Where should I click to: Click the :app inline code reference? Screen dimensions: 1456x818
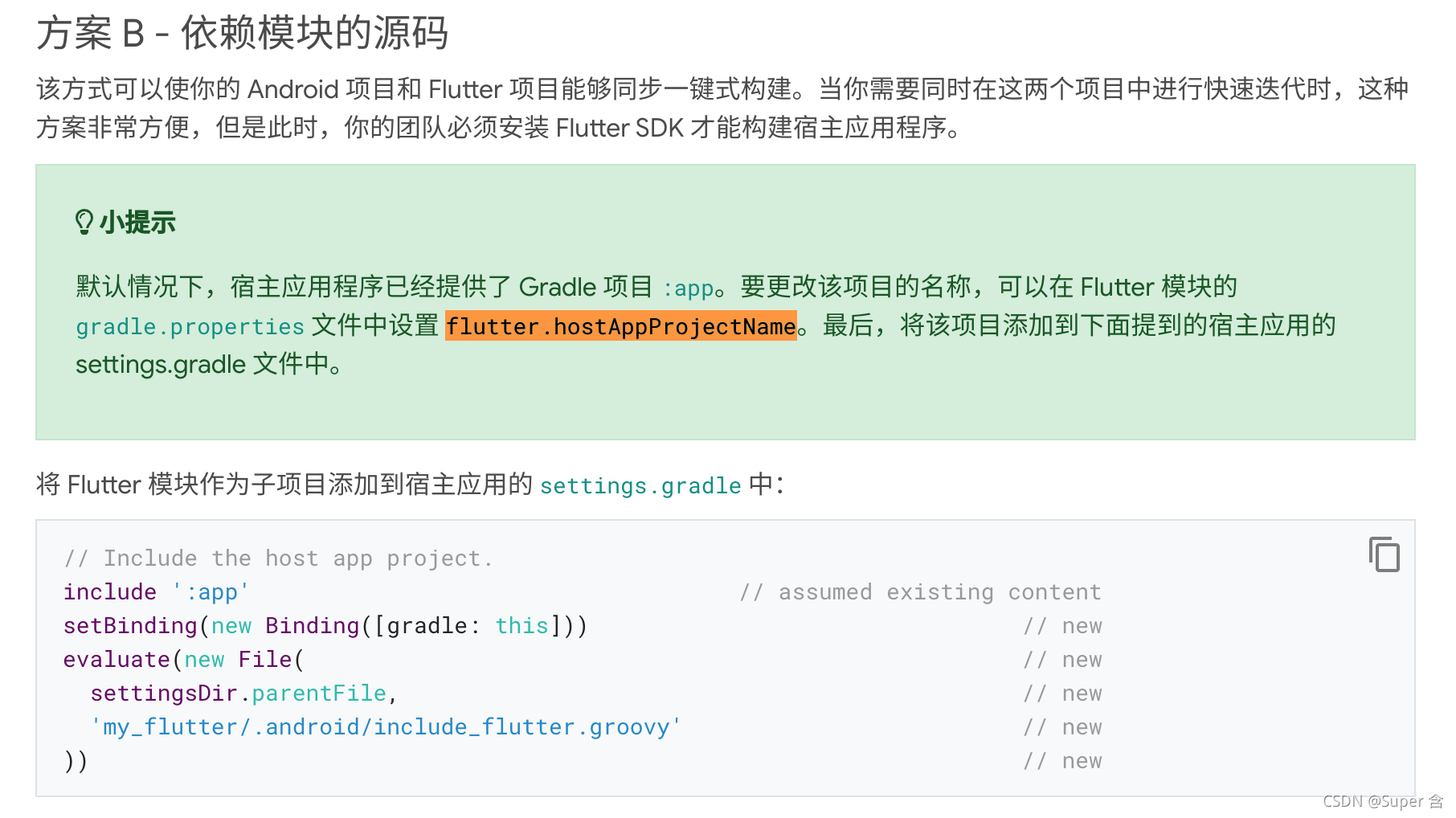[687, 288]
